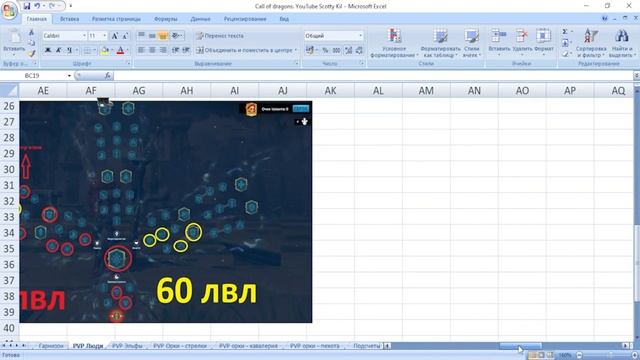Decrease the cell indent
The image size is (640, 360).
tap(176, 50)
